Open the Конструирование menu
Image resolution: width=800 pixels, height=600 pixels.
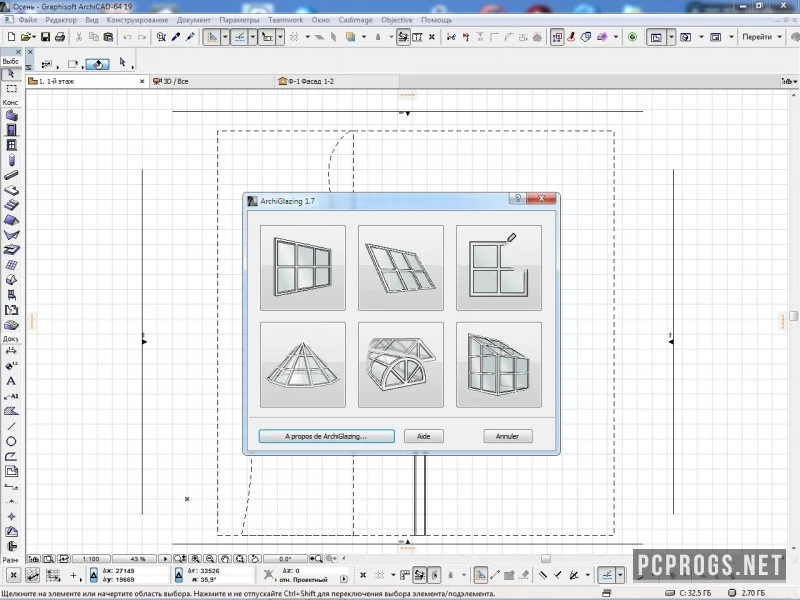[137, 20]
